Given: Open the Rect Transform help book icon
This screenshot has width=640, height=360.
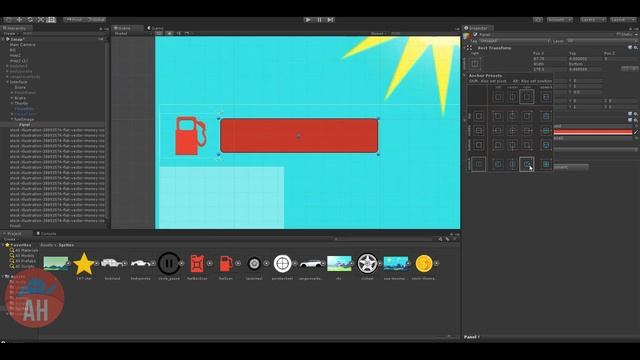Looking at the screenshot, I should (x=630, y=48).
